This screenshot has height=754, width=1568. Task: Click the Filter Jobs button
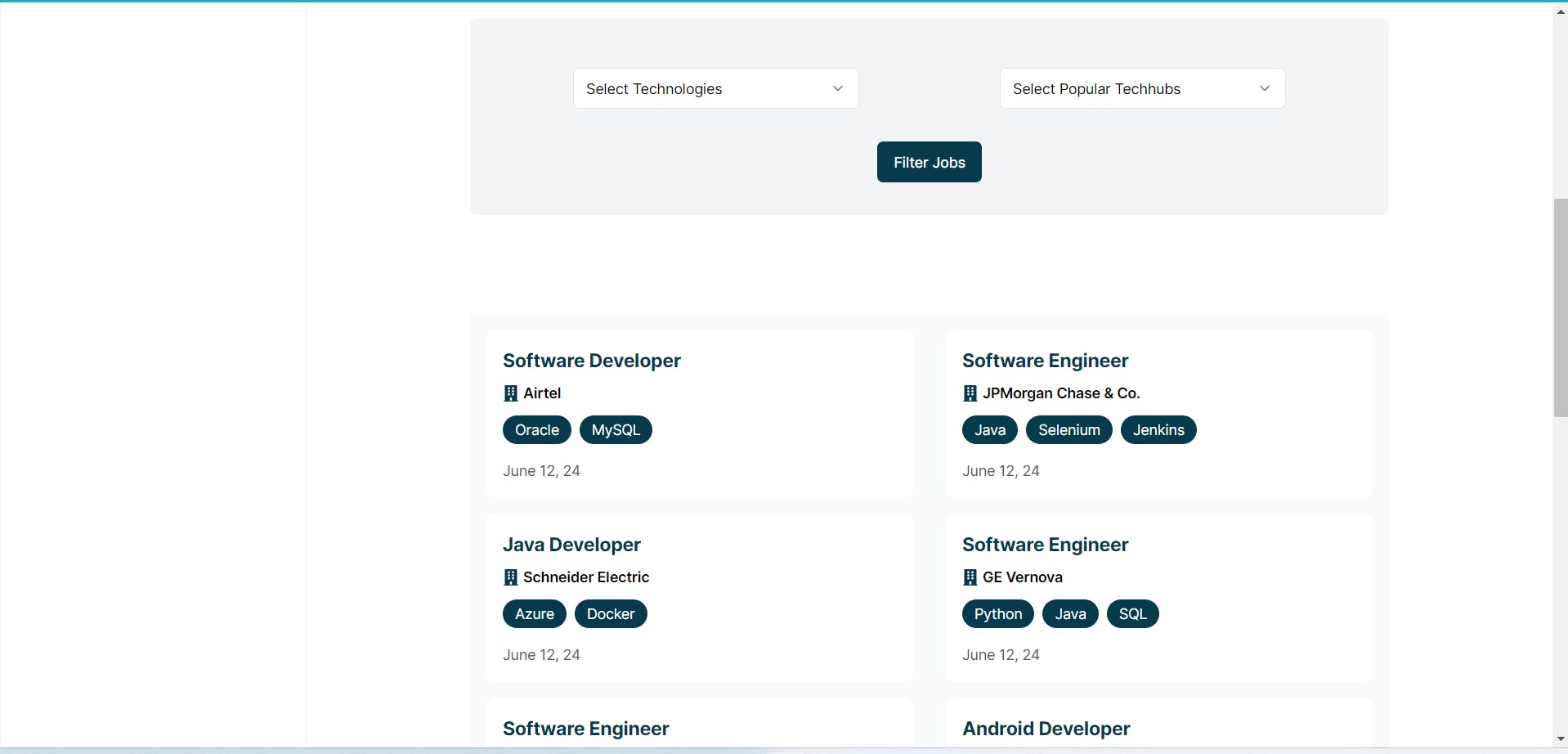(x=929, y=162)
